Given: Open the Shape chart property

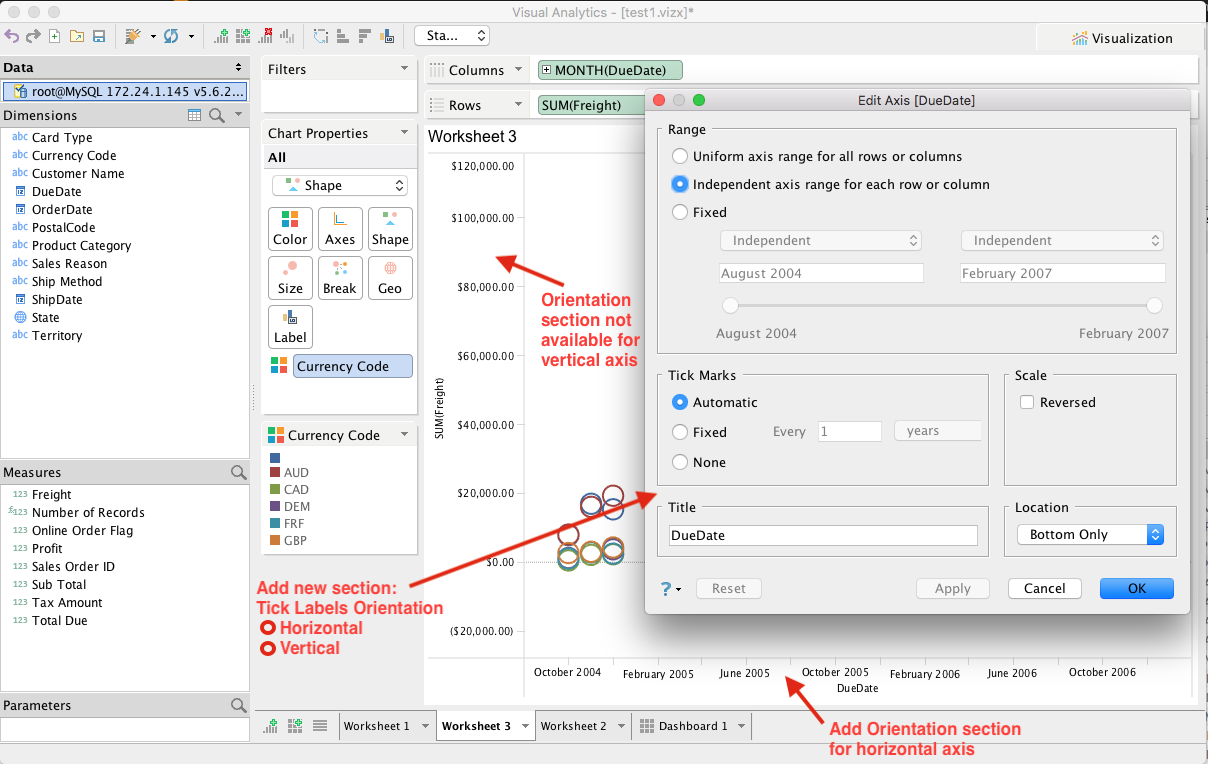Looking at the screenshot, I should [390, 228].
